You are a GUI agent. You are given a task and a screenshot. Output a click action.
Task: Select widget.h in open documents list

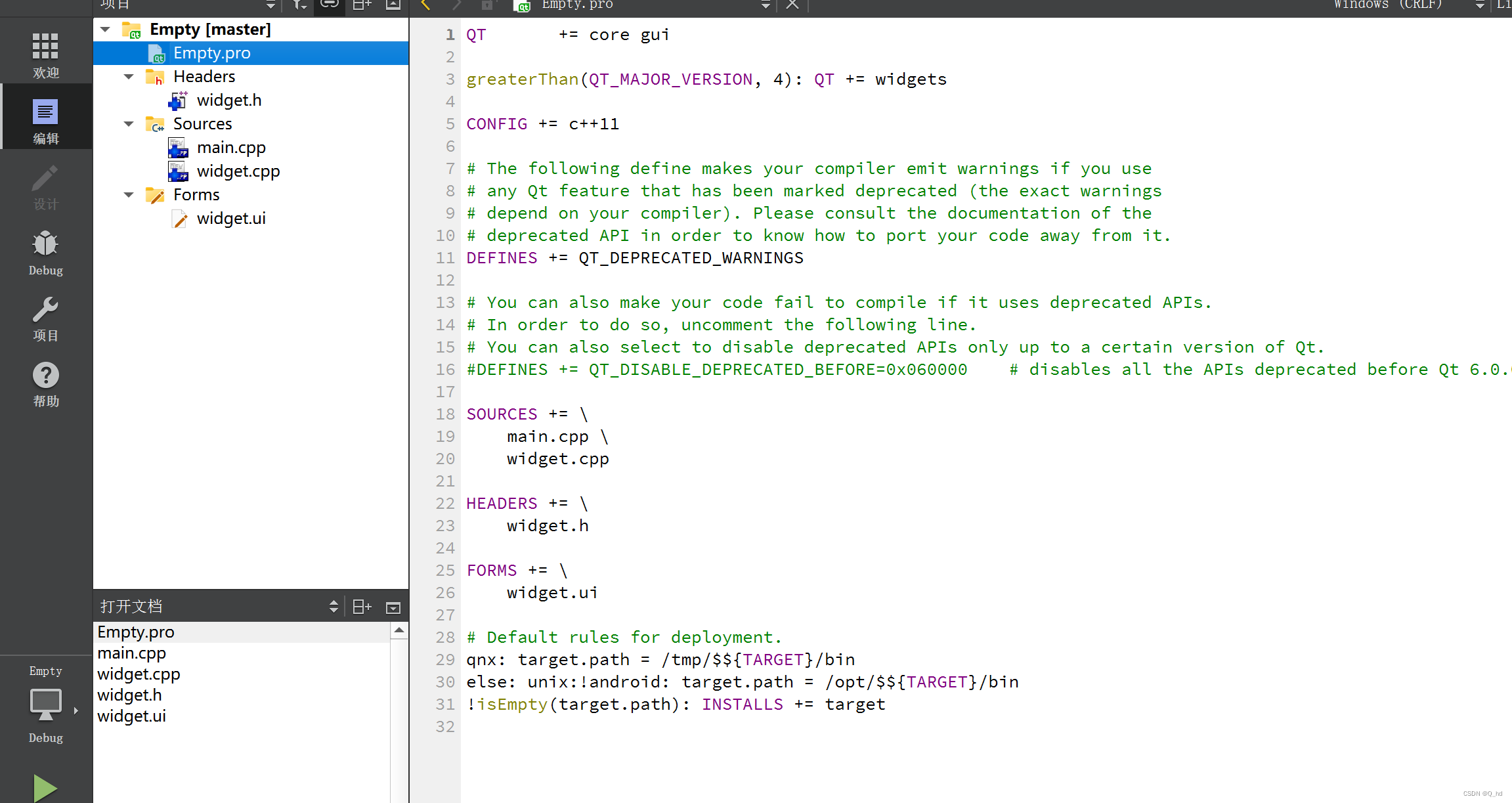tap(242, 695)
